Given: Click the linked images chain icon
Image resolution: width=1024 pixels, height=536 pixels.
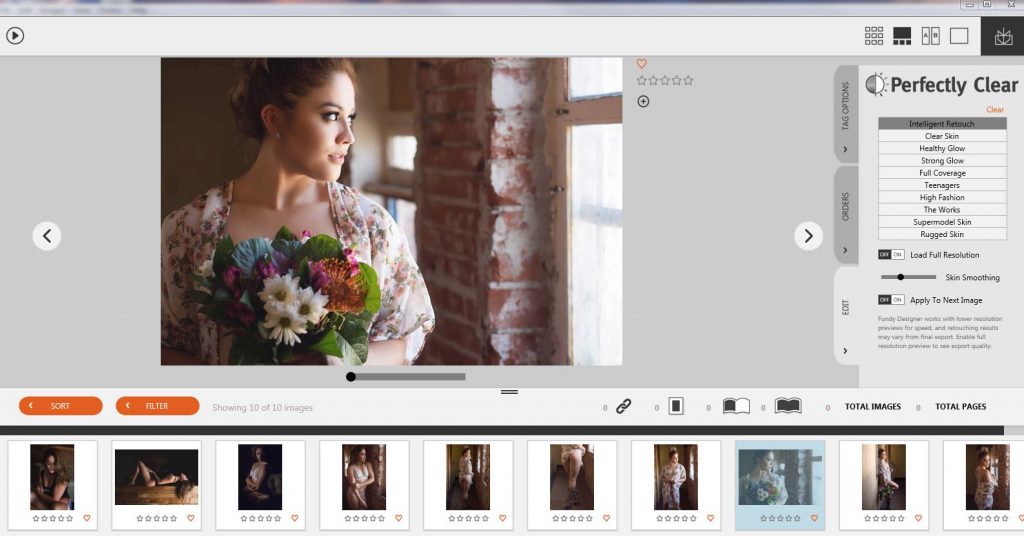Looking at the screenshot, I should (624, 407).
